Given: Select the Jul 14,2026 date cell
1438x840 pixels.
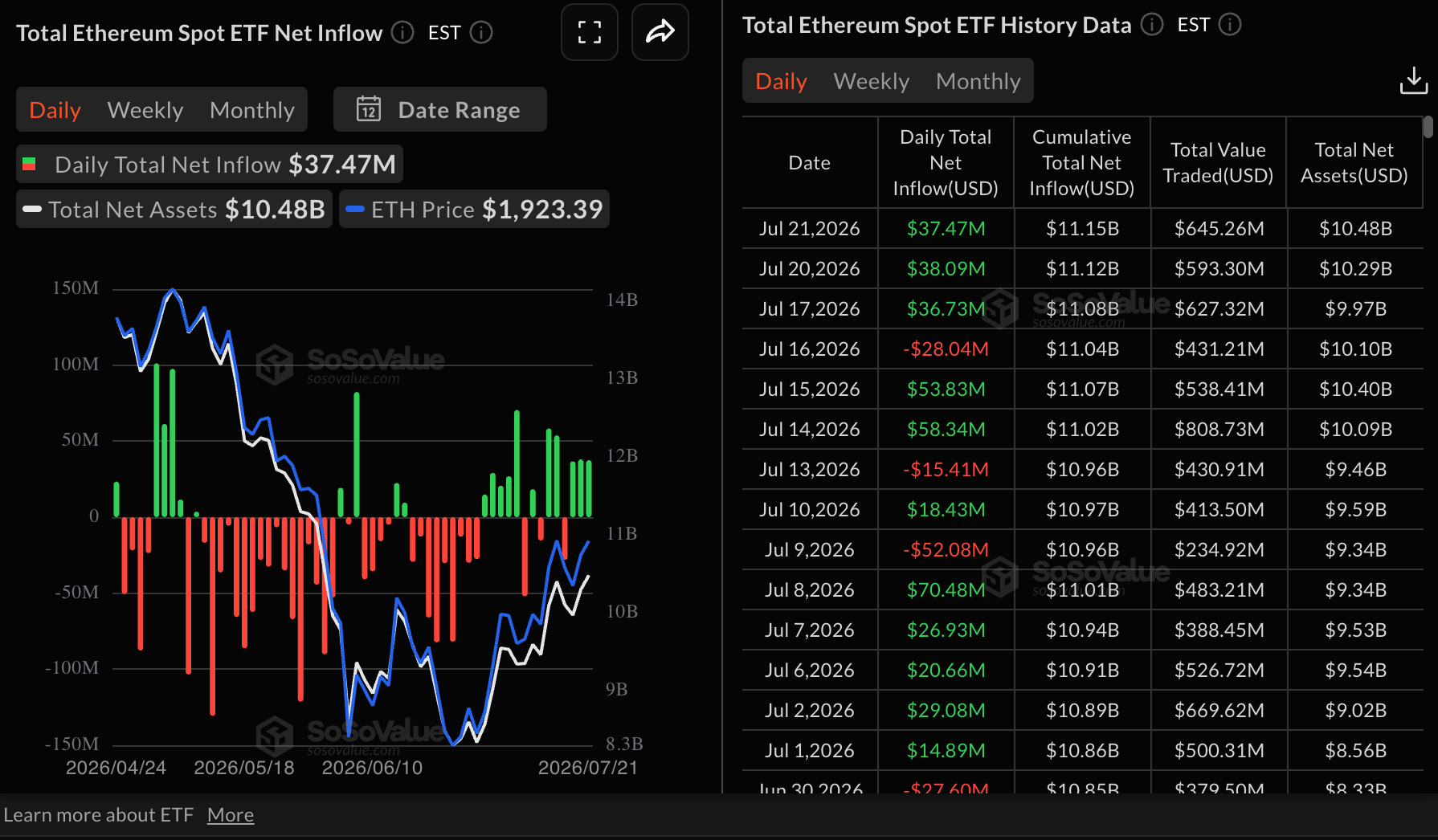Looking at the screenshot, I should tap(810, 430).
